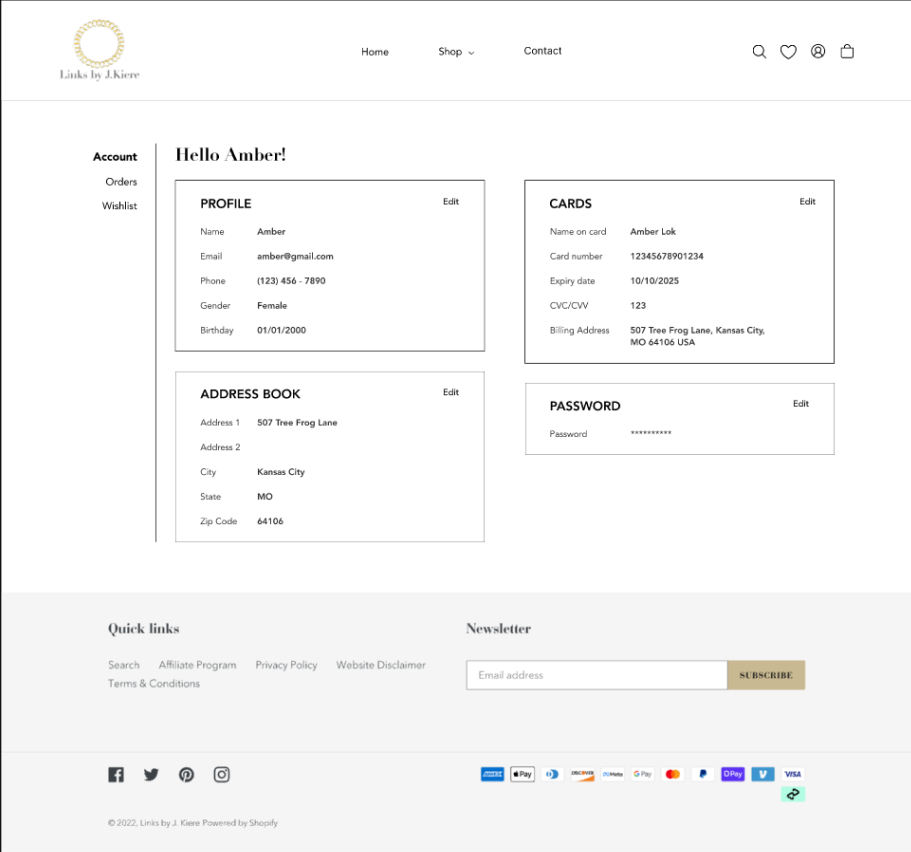The image size is (911, 852).
Task: Click the newsletter Email address field
Action: click(596, 675)
